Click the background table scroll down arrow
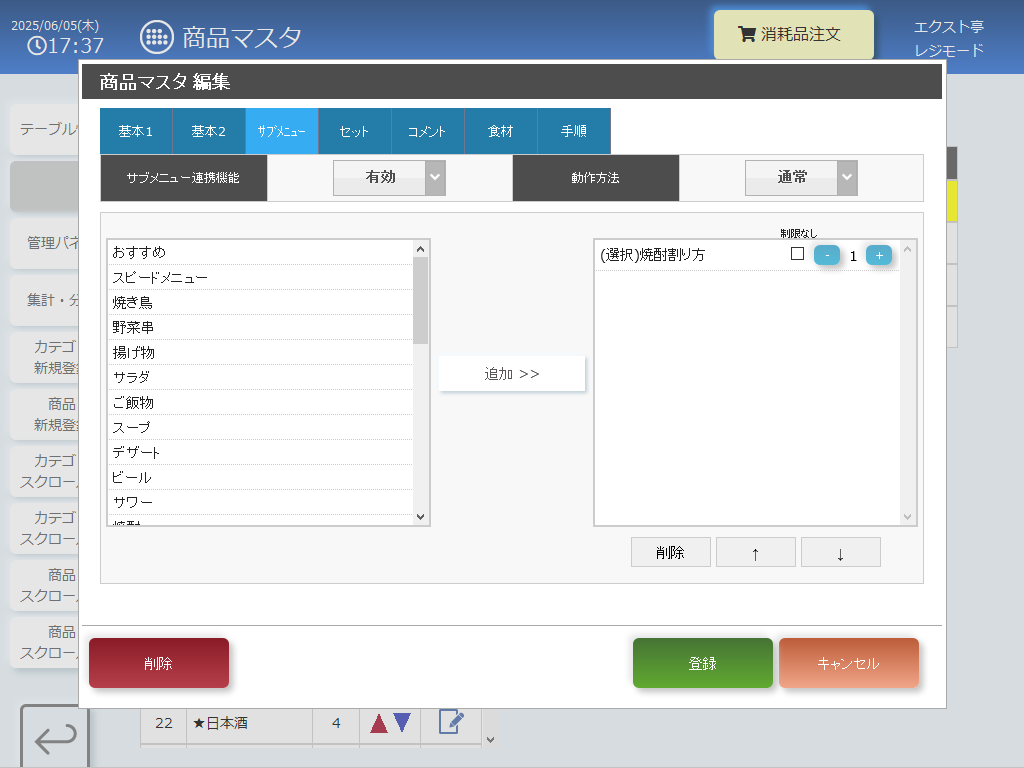 click(x=490, y=739)
